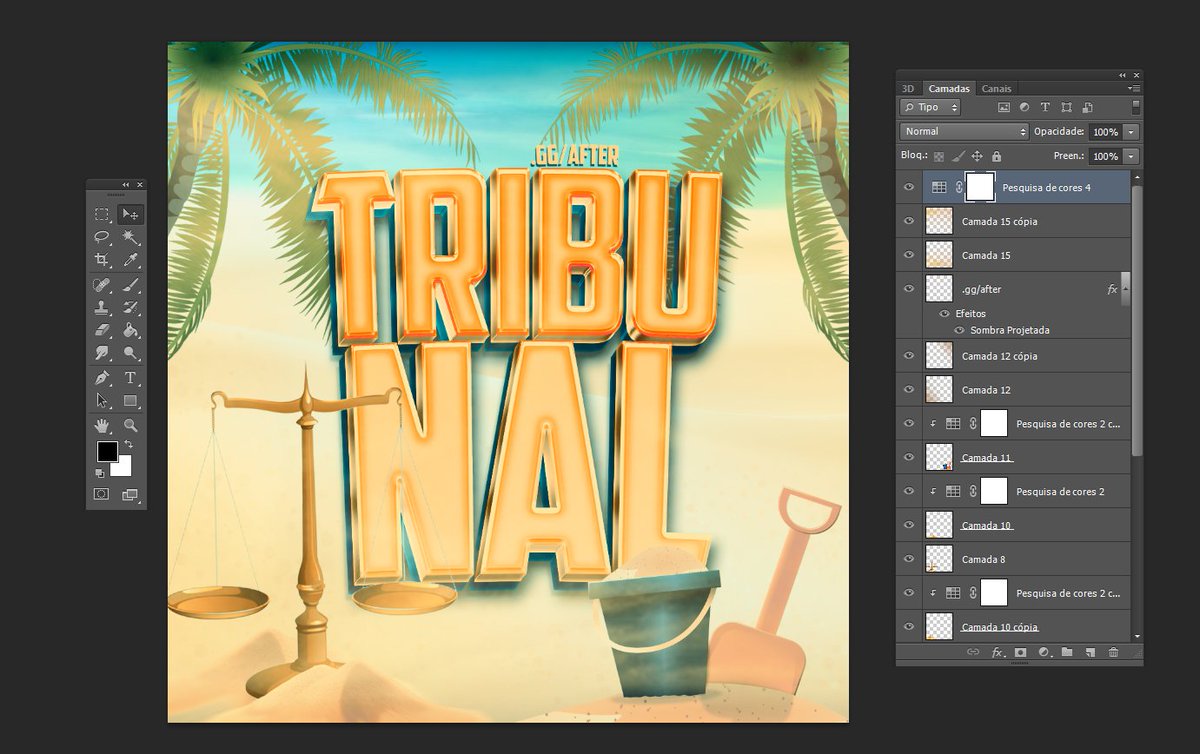Lock transparent pixels
The width and height of the screenshot is (1200, 754).
(x=939, y=157)
